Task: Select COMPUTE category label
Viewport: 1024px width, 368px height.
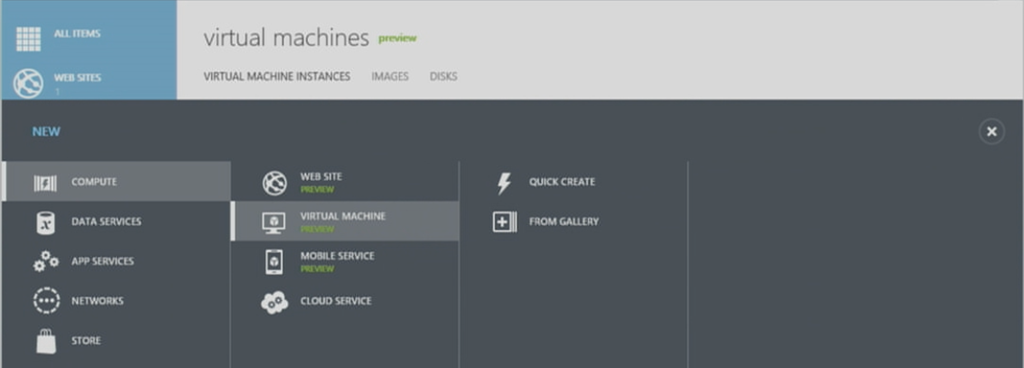Action: click(x=94, y=182)
